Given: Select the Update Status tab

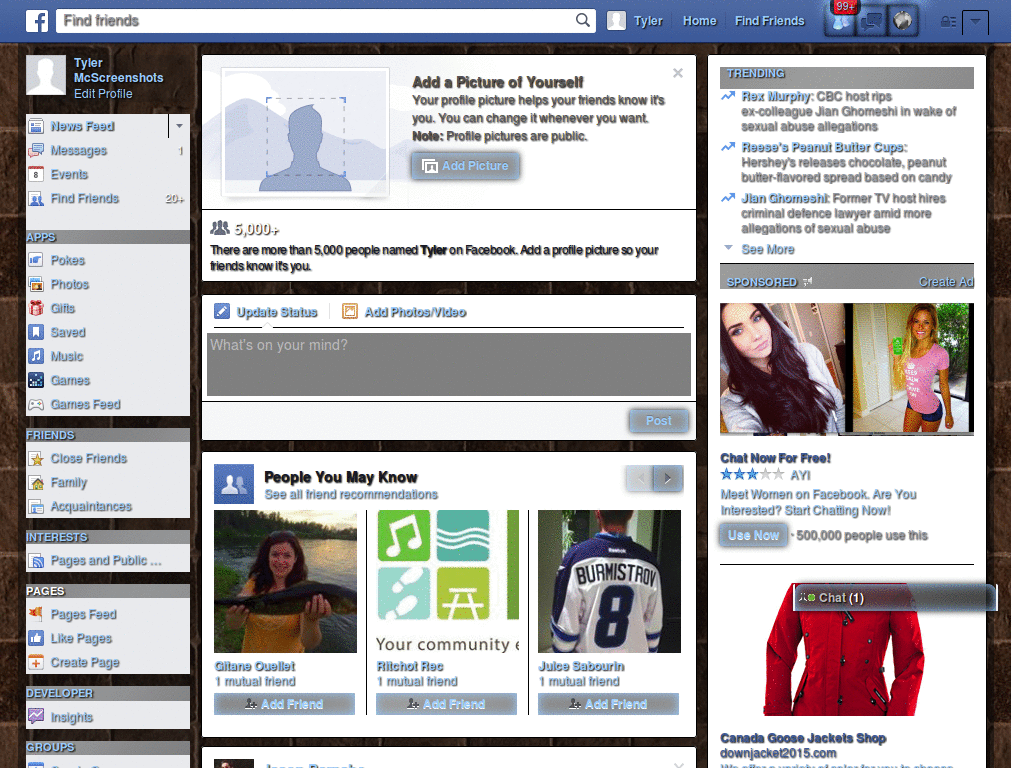Looking at the screenshot, I should coord(266,312).
